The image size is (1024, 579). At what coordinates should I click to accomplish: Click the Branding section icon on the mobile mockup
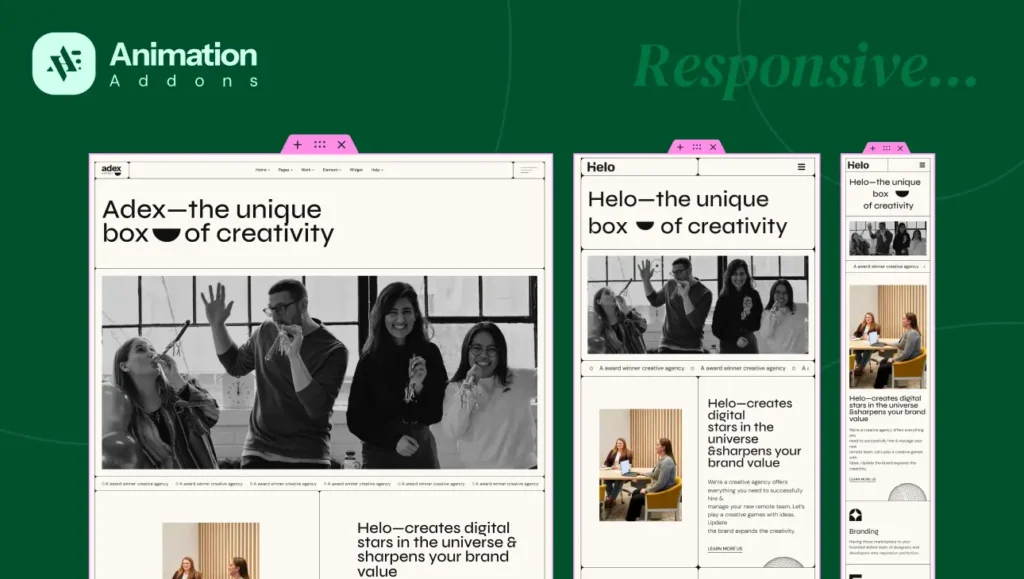click(x=856, y=515)
